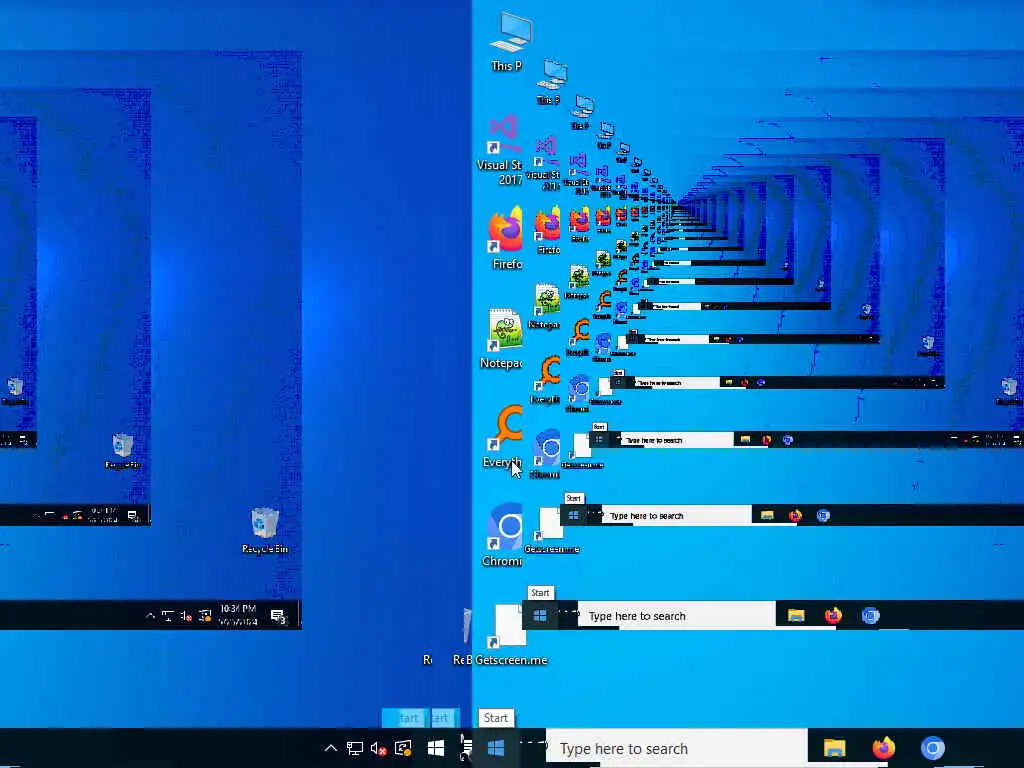Image resolution: width=1024 pixels, height=768 pixels.
Task: Focus search box in second mirrored taskbar
Action: click(676, 515)
